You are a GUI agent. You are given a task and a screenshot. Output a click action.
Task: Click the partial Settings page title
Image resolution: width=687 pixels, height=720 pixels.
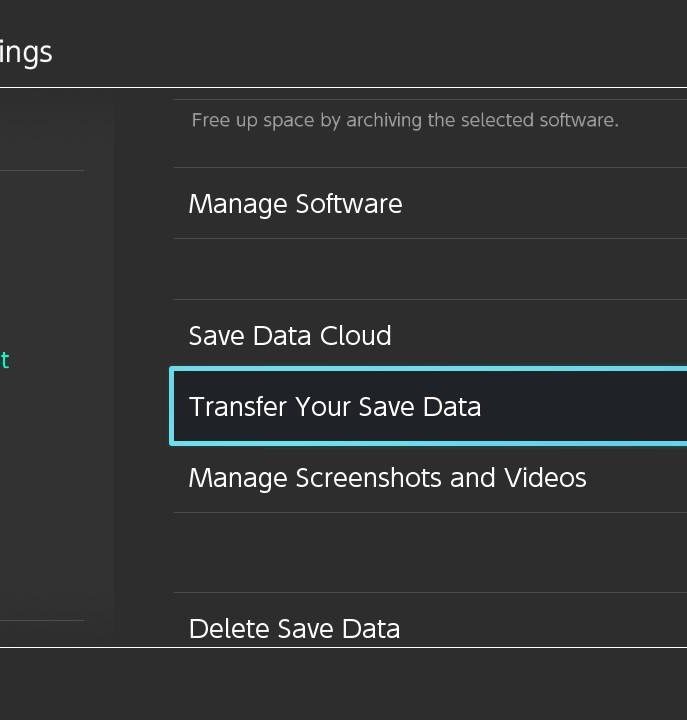click(x=26, y=52)
